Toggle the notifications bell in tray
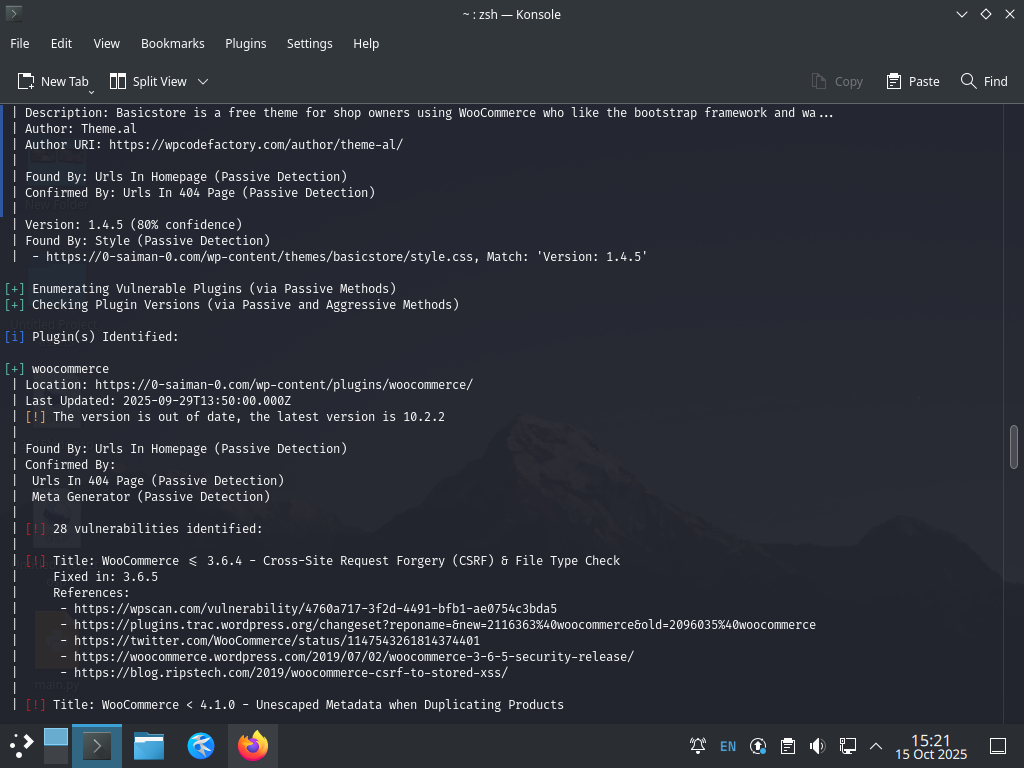 click(x=697, y=746)
